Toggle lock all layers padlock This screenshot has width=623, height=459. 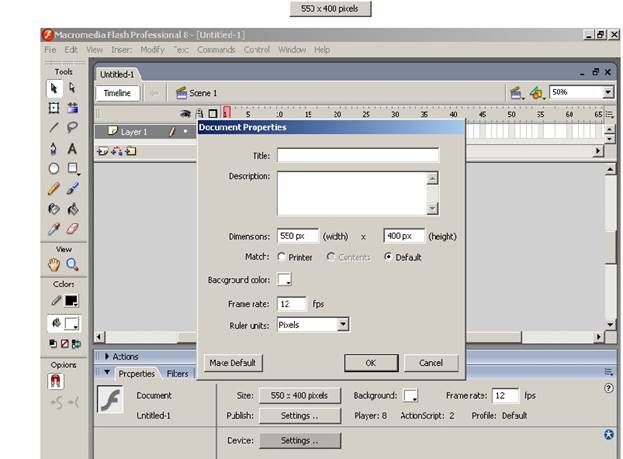click(199, 114)
